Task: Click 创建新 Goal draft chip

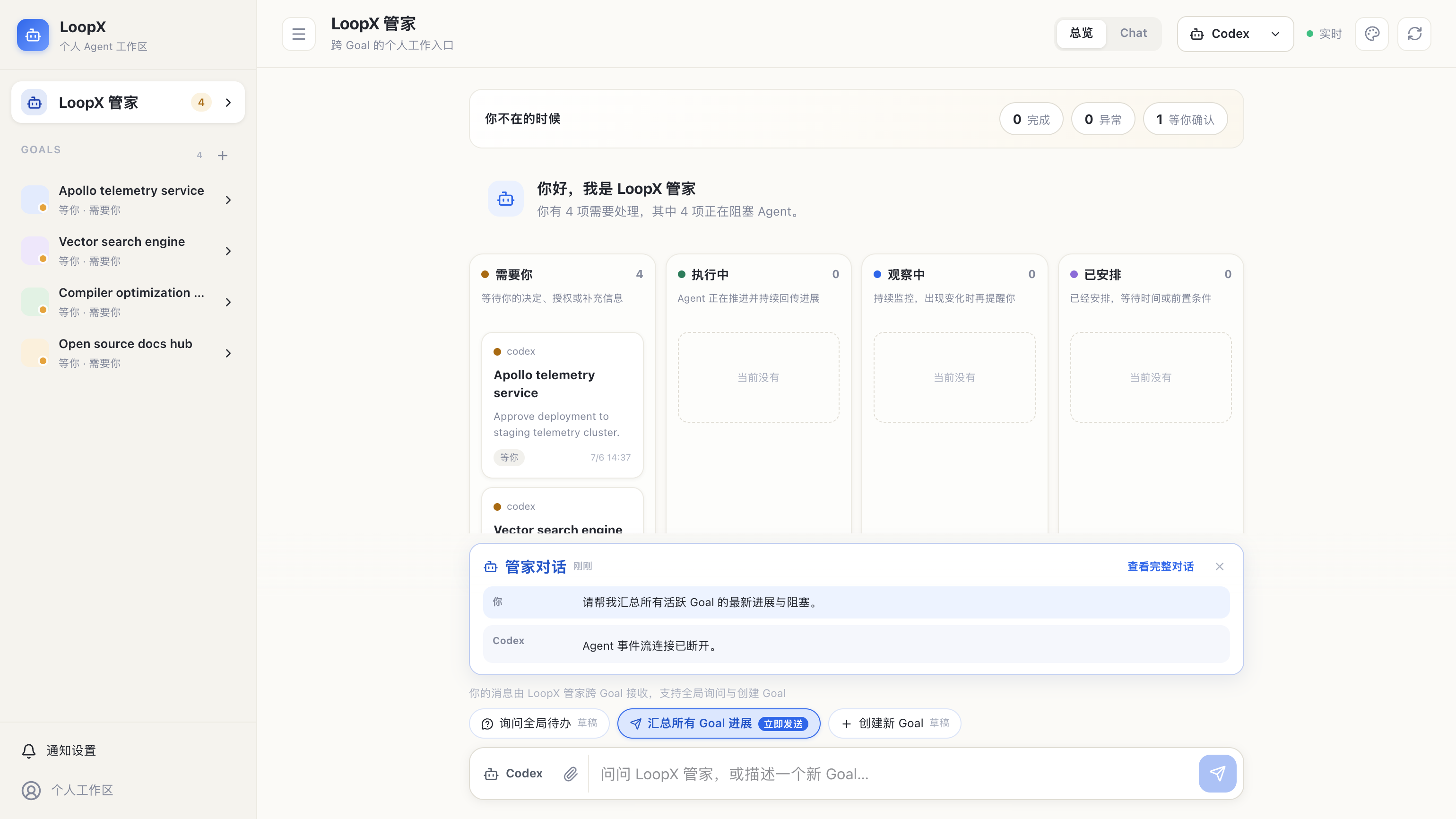Action: pyautogui.click(x=894, y=723)
